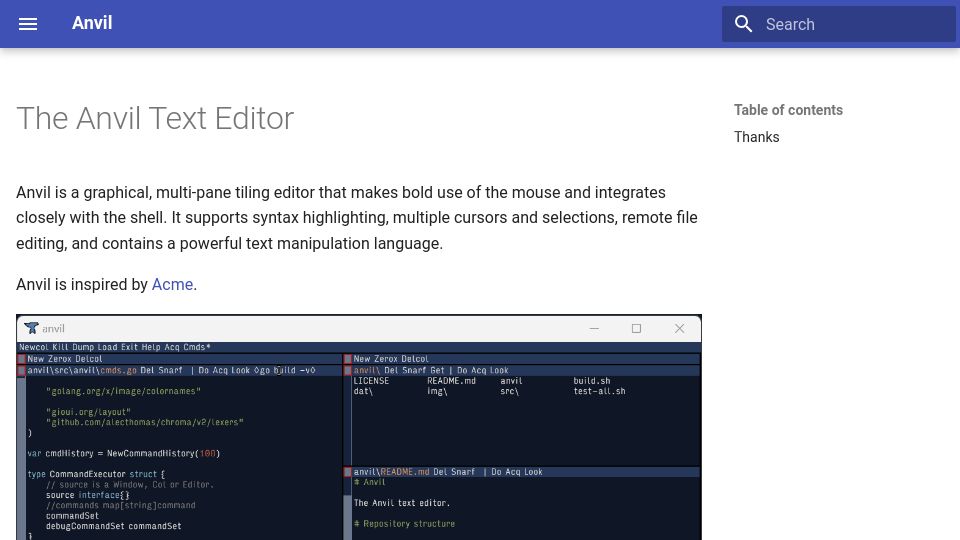Open the Acme link

172,284
